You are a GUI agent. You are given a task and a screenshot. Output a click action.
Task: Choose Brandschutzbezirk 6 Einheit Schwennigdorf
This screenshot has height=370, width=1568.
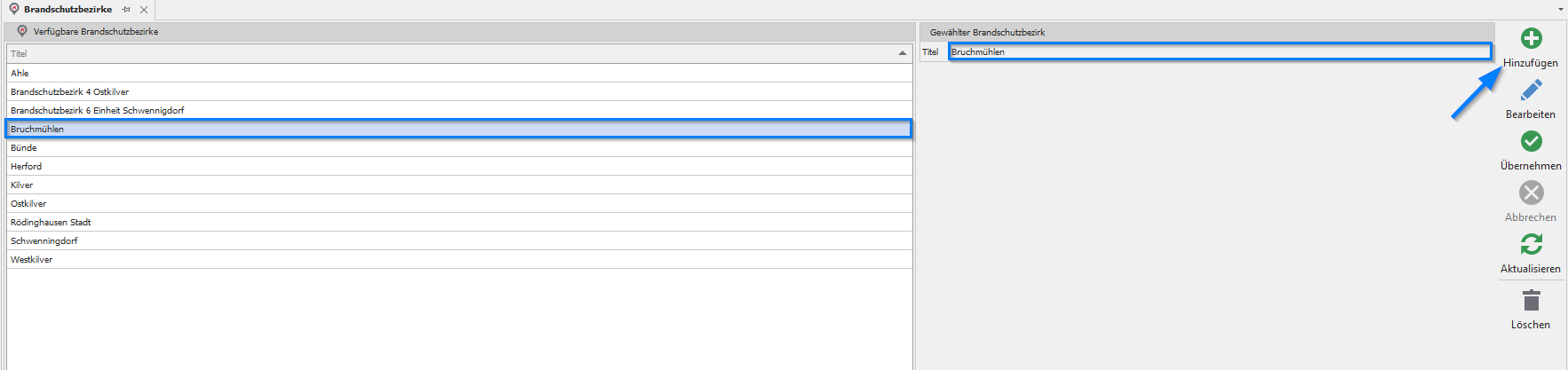[x=98, y=110]
